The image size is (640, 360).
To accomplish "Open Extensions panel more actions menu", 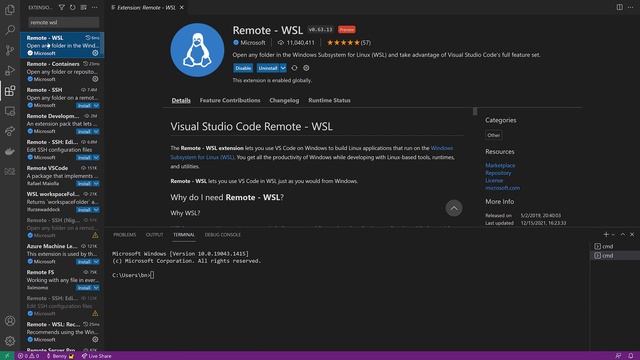I will click(95, 7).
